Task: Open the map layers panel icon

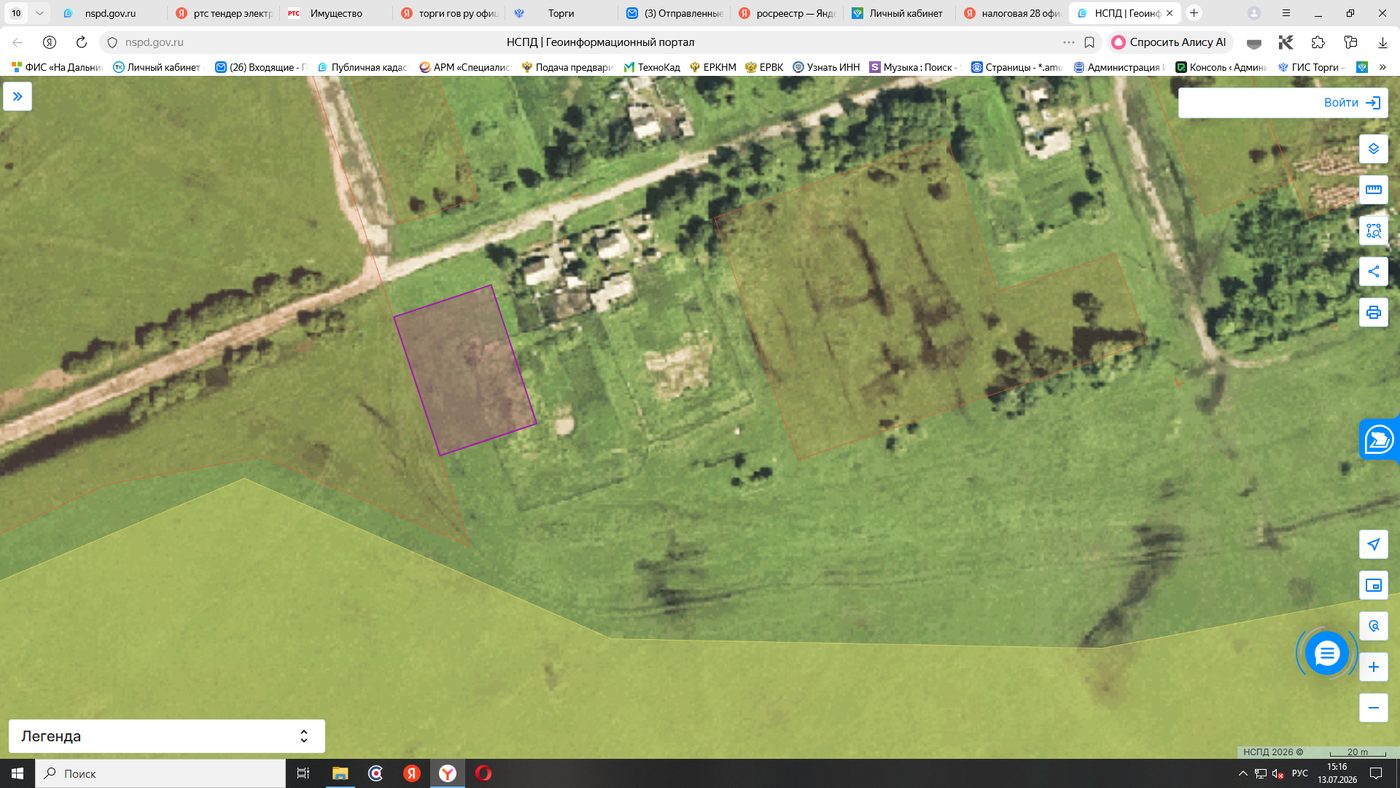Action: [x=1373, y=149]
